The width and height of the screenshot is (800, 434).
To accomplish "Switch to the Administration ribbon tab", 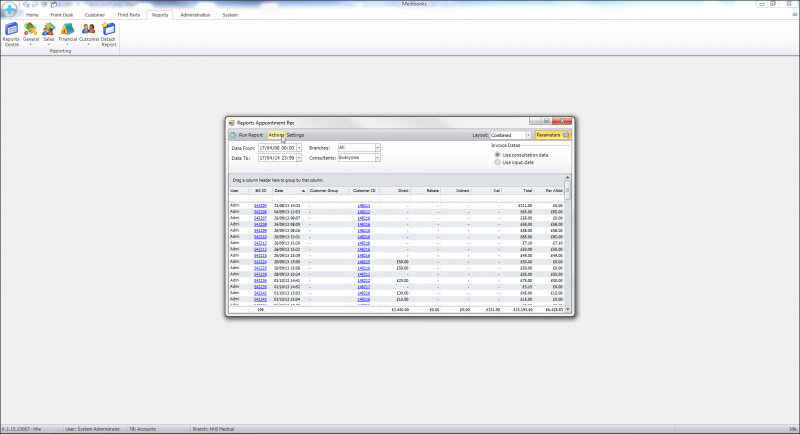I will (x=195, y=16).
